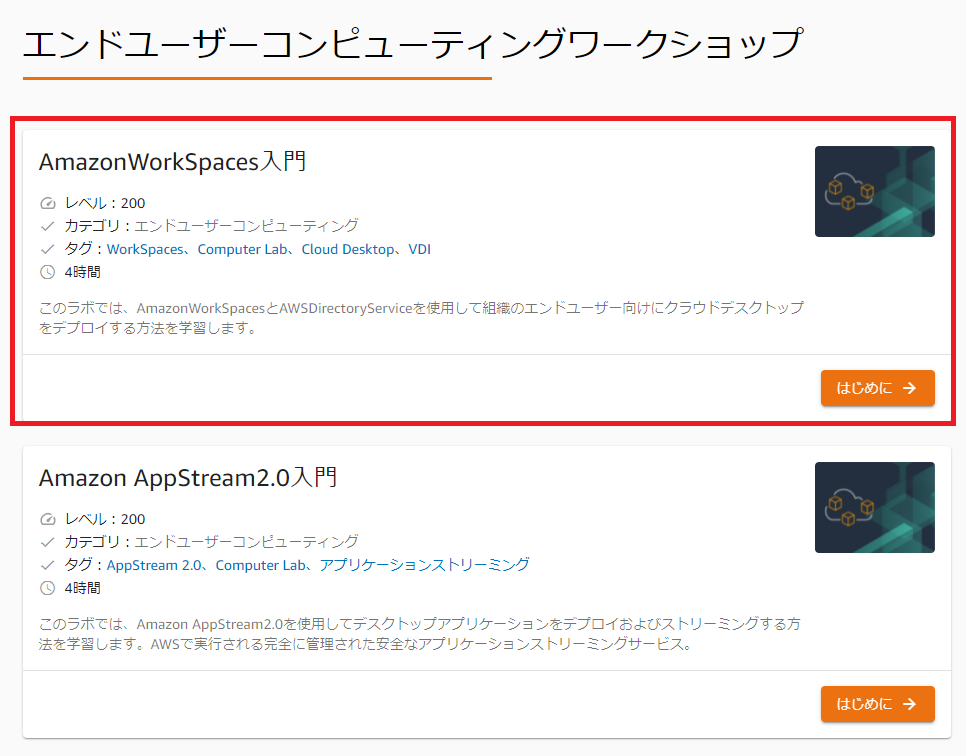This screenshot has height=756, width=966.
Task: Click the clock icon next to 4時間 on WorkSpaces card
Action: (46, 271)
